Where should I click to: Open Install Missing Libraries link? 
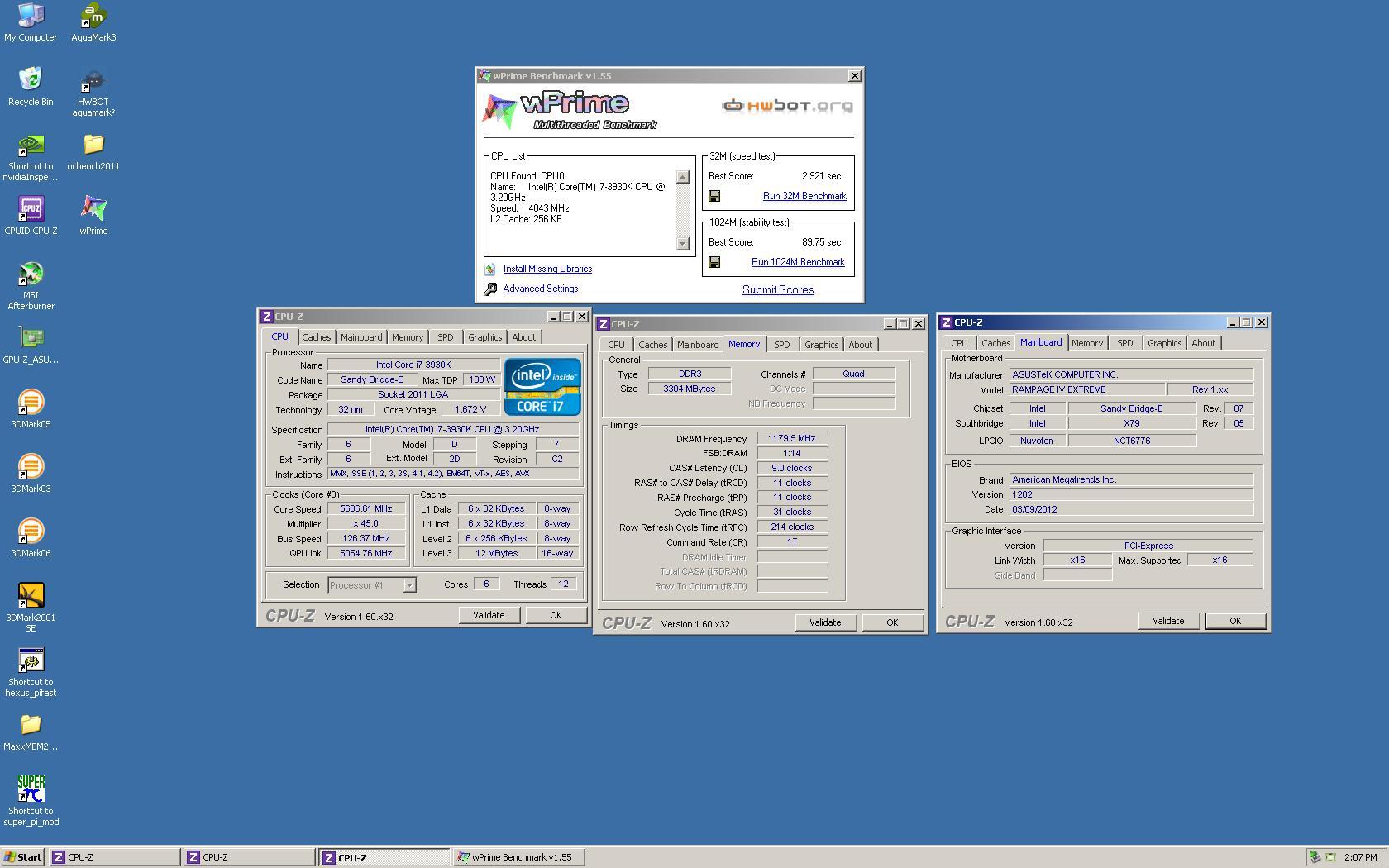[547, 269]
